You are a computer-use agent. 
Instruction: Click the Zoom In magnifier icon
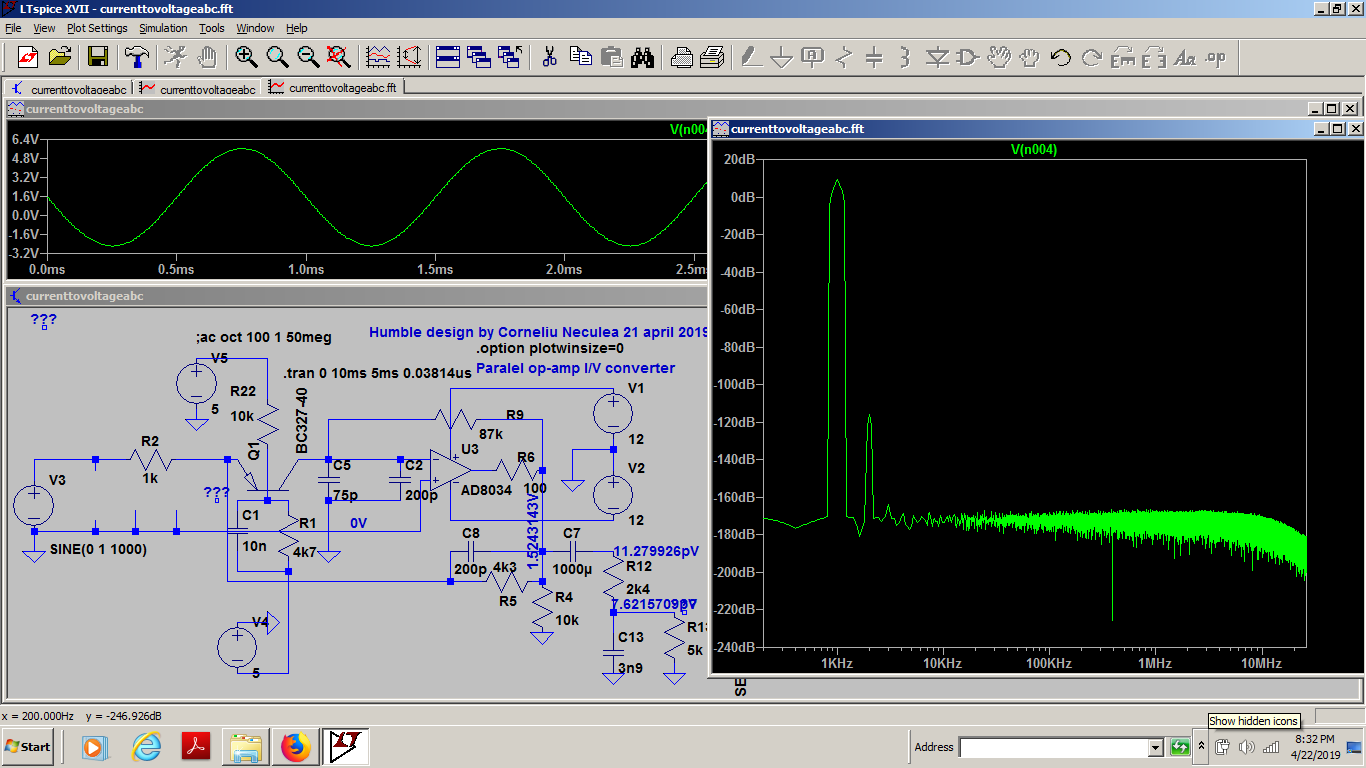pyautogui.click(x=246, y=56)
